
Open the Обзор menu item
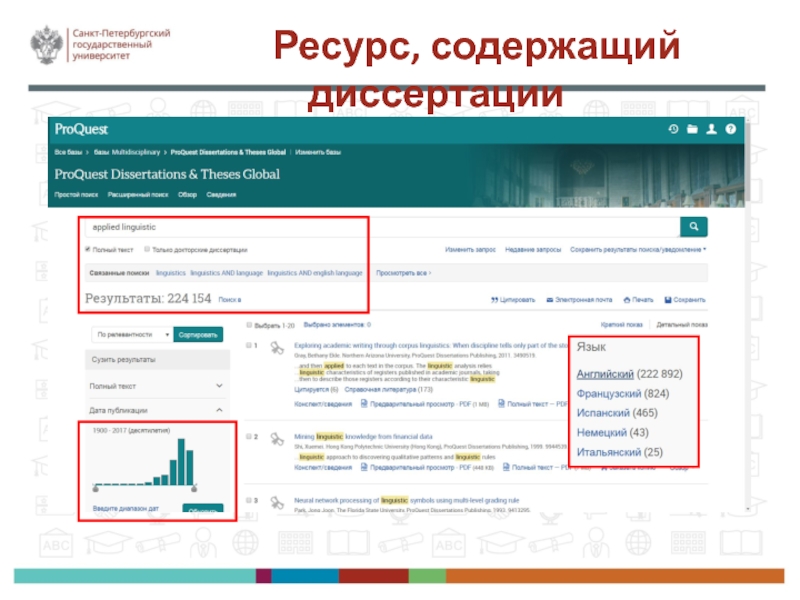[x=187, y=194]
